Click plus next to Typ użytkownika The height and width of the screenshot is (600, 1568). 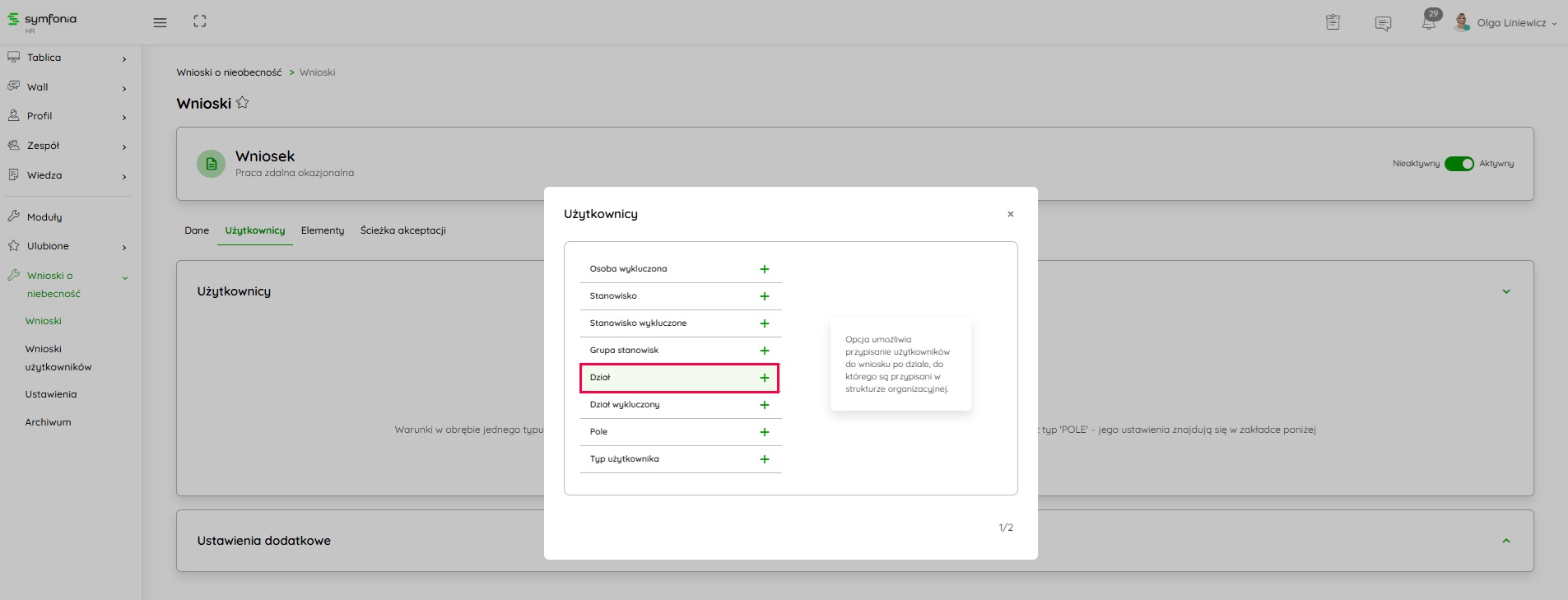pos(764,459)
